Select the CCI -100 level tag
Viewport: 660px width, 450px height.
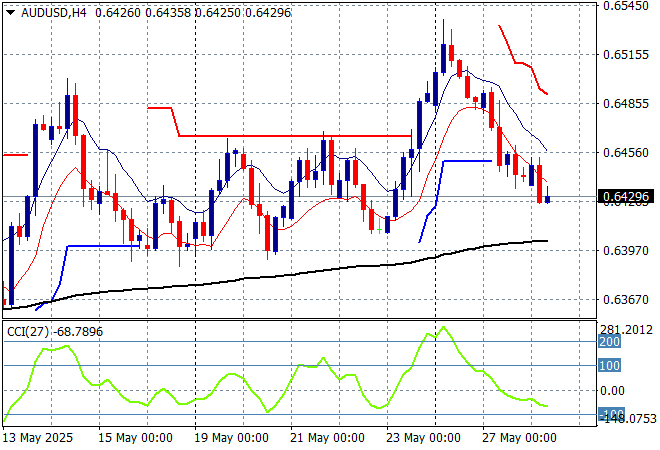click(x=610, y=415)
